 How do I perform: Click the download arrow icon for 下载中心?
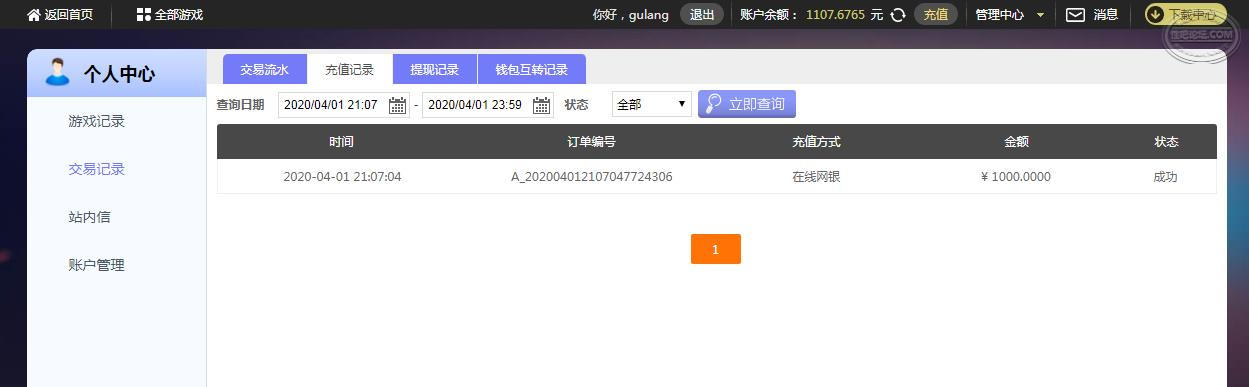point(1155,15)
